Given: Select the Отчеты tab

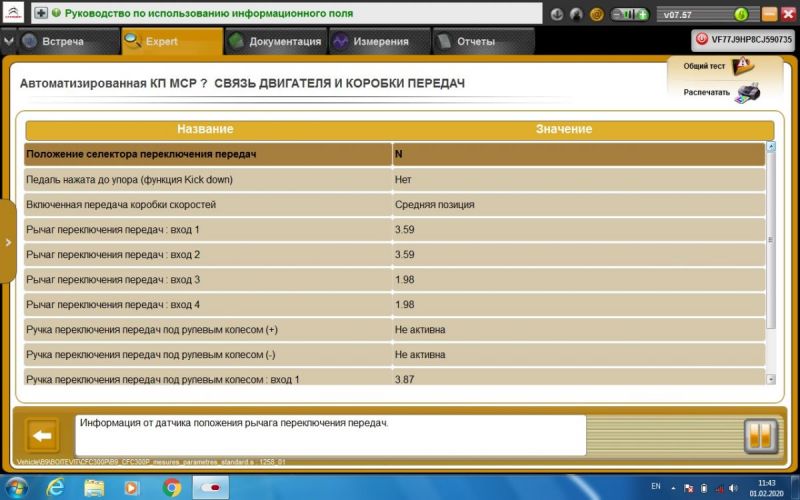Looking at the screenshot, I should coord(474,42).
